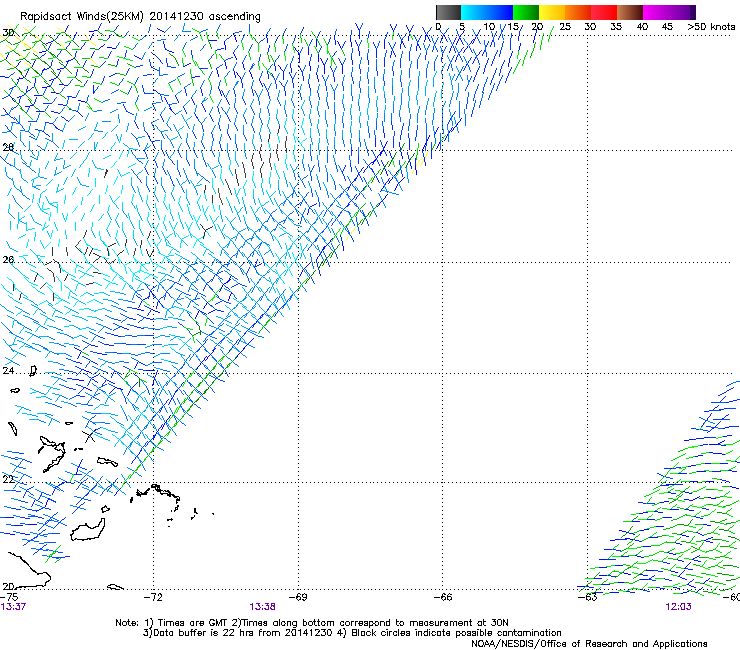Click the '25' legend tick label

click(565, 27)
